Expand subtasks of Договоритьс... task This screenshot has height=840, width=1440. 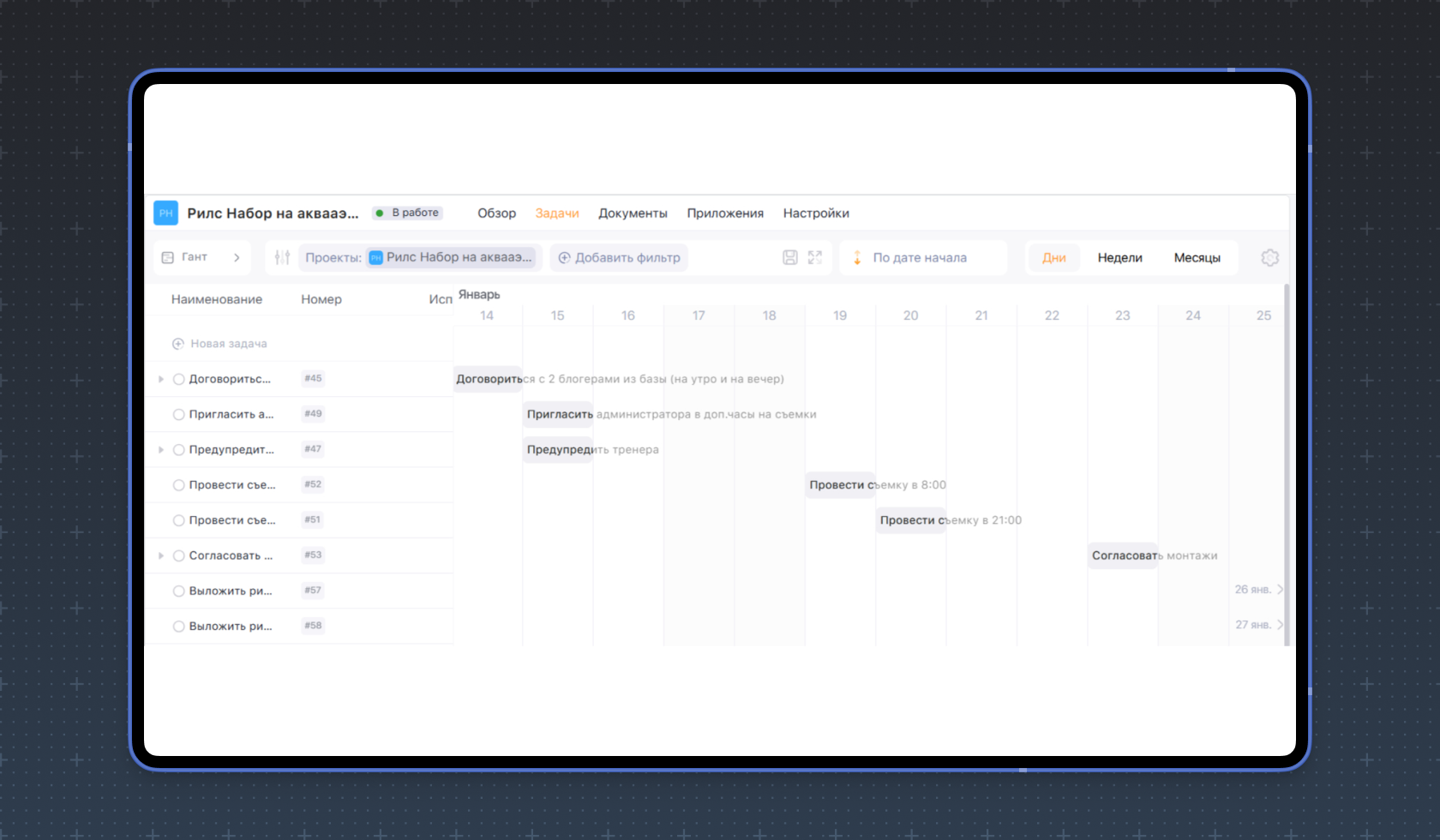click(160, 379)
